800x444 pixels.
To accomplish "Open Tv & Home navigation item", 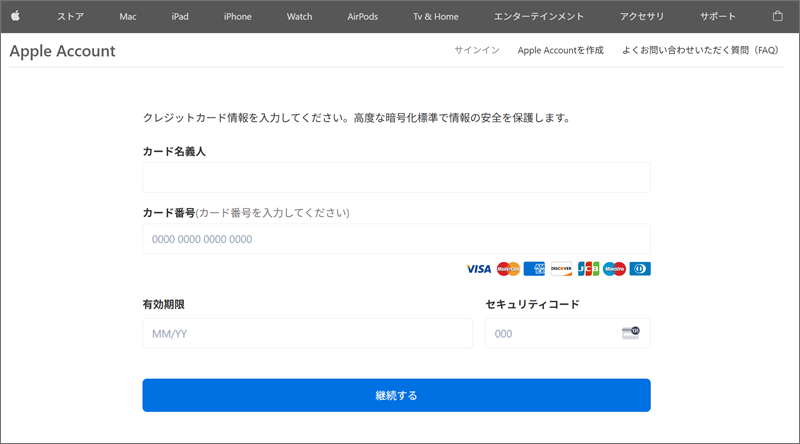I will pyautogui.click(x=436, y=16).
